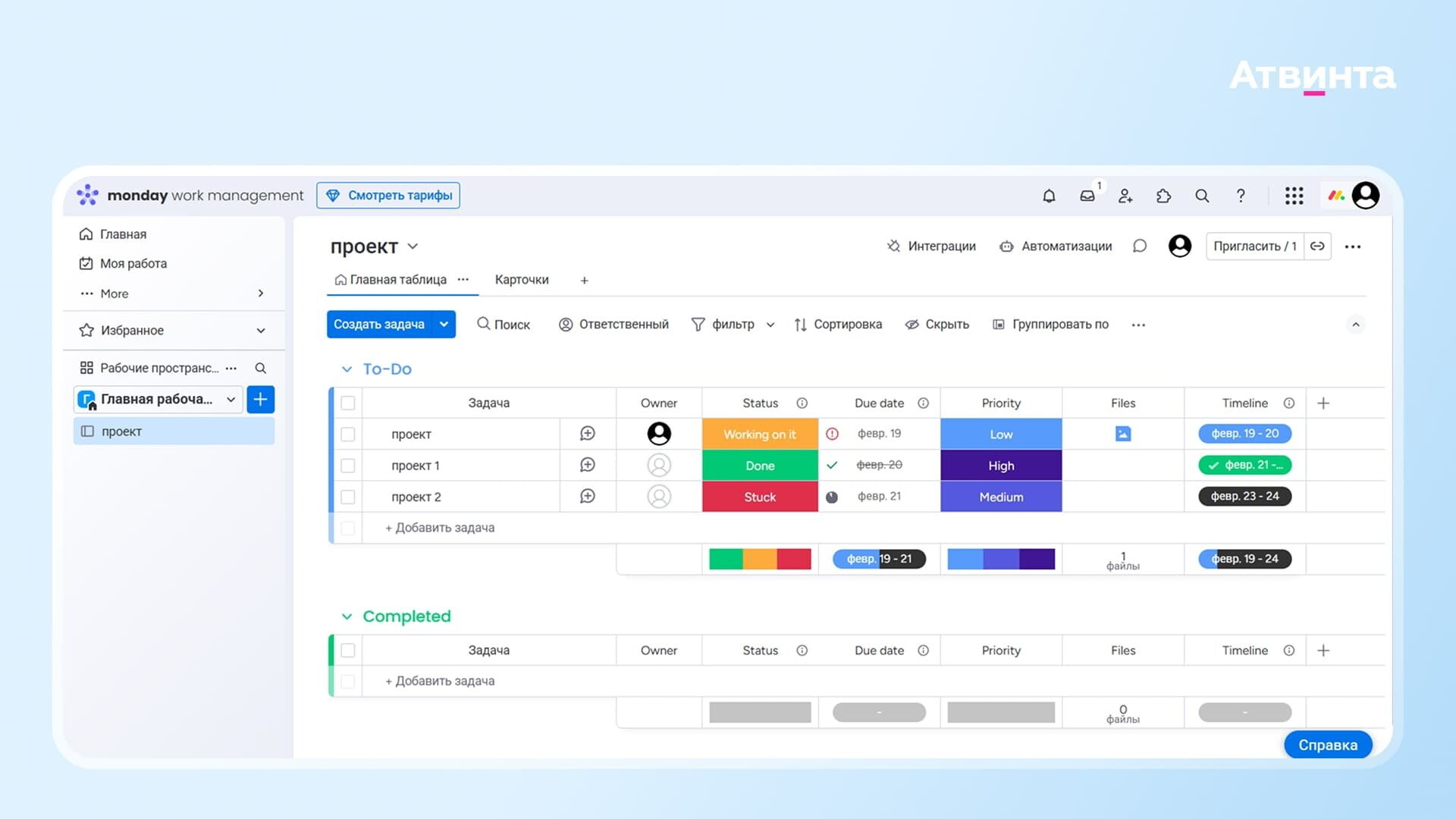Image resolution: width=1456 pixels, height=819 pixels.
Task: Click the Справка help button
Action: [1328, 745]
